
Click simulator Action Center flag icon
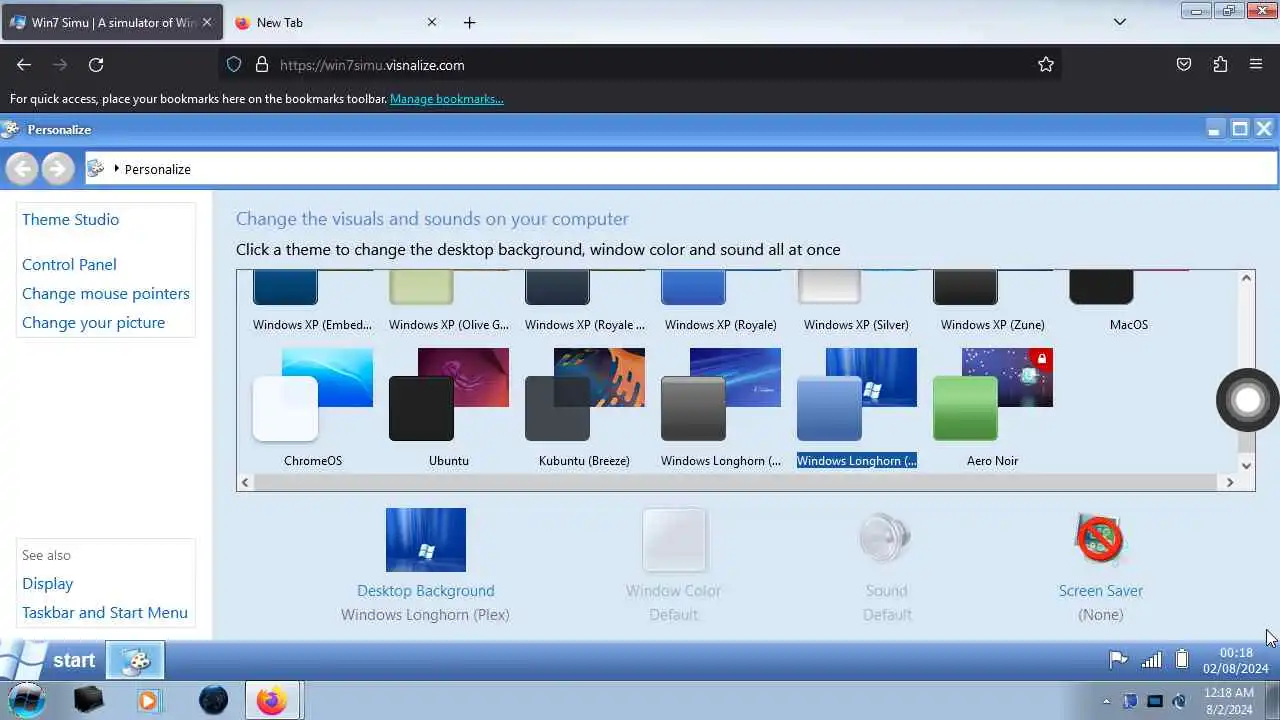1118,660
